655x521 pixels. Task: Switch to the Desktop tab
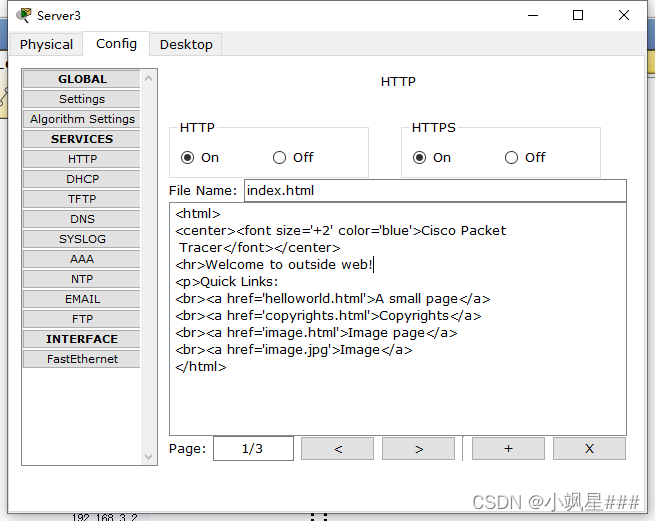click(186, 44)
